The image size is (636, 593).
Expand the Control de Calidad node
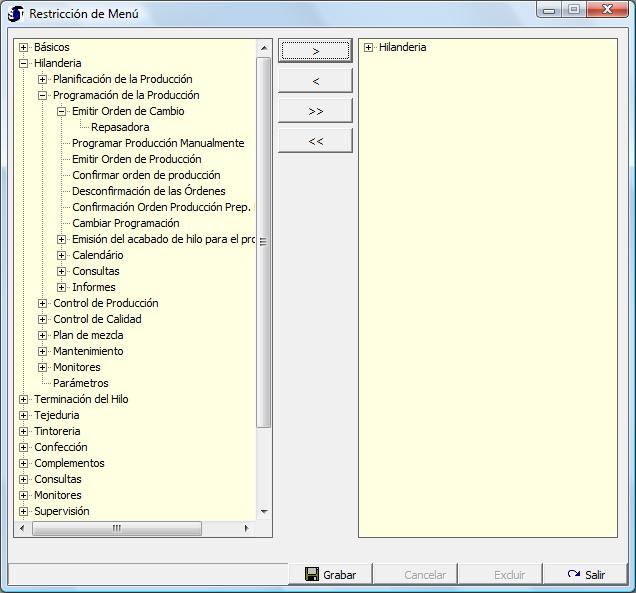click(x=43, y=319)
